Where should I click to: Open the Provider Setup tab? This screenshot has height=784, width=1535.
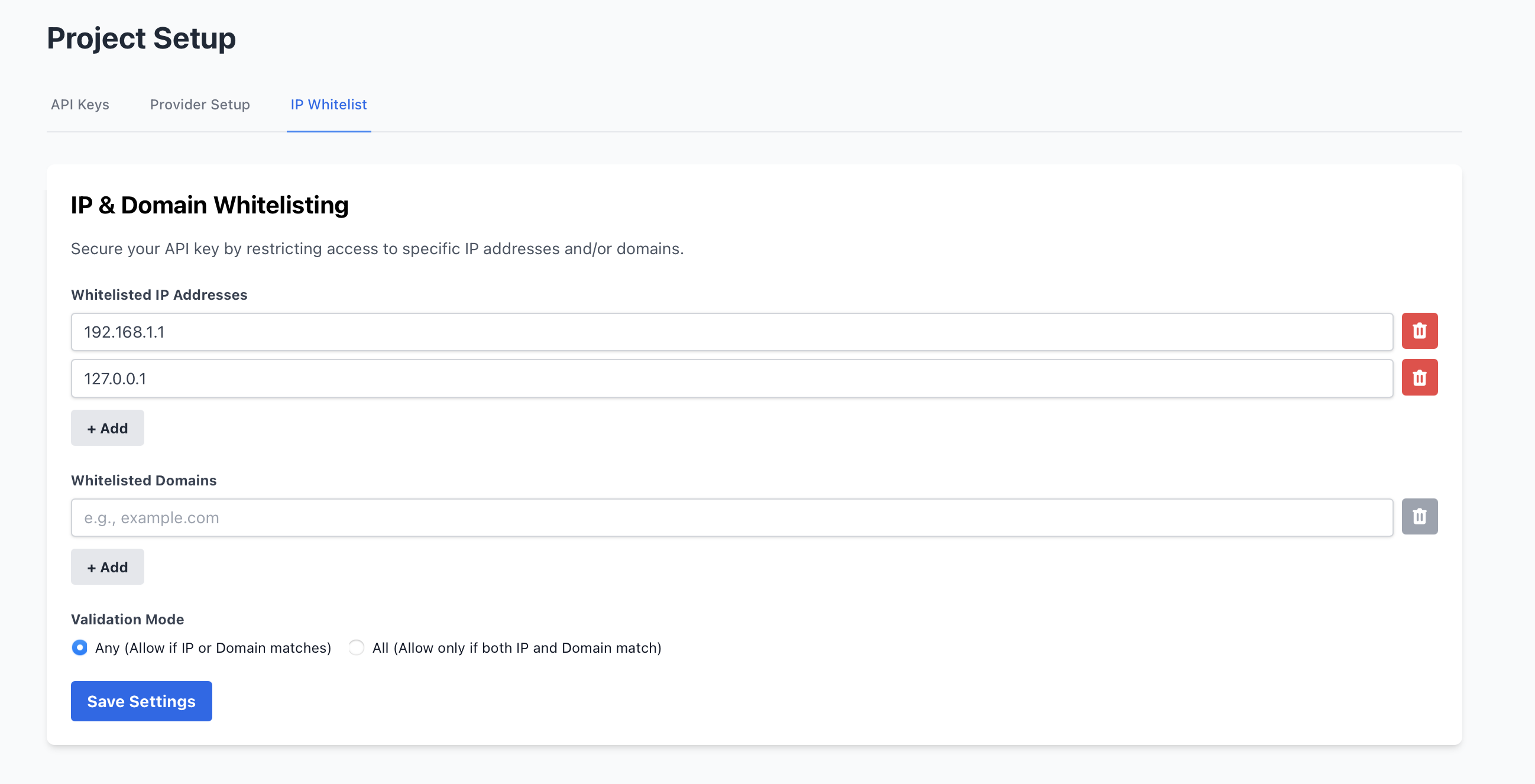pos(200,105)
